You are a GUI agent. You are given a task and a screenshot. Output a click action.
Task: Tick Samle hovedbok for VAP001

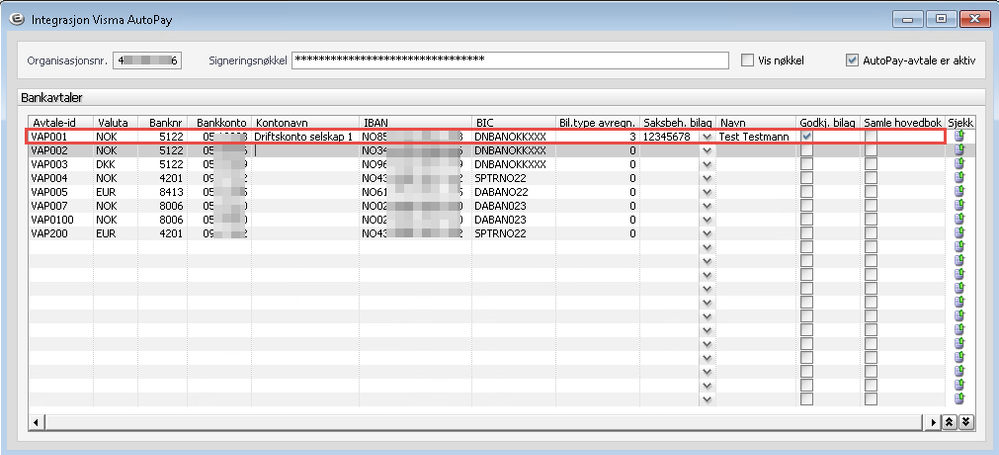click(x=870, y=136)
